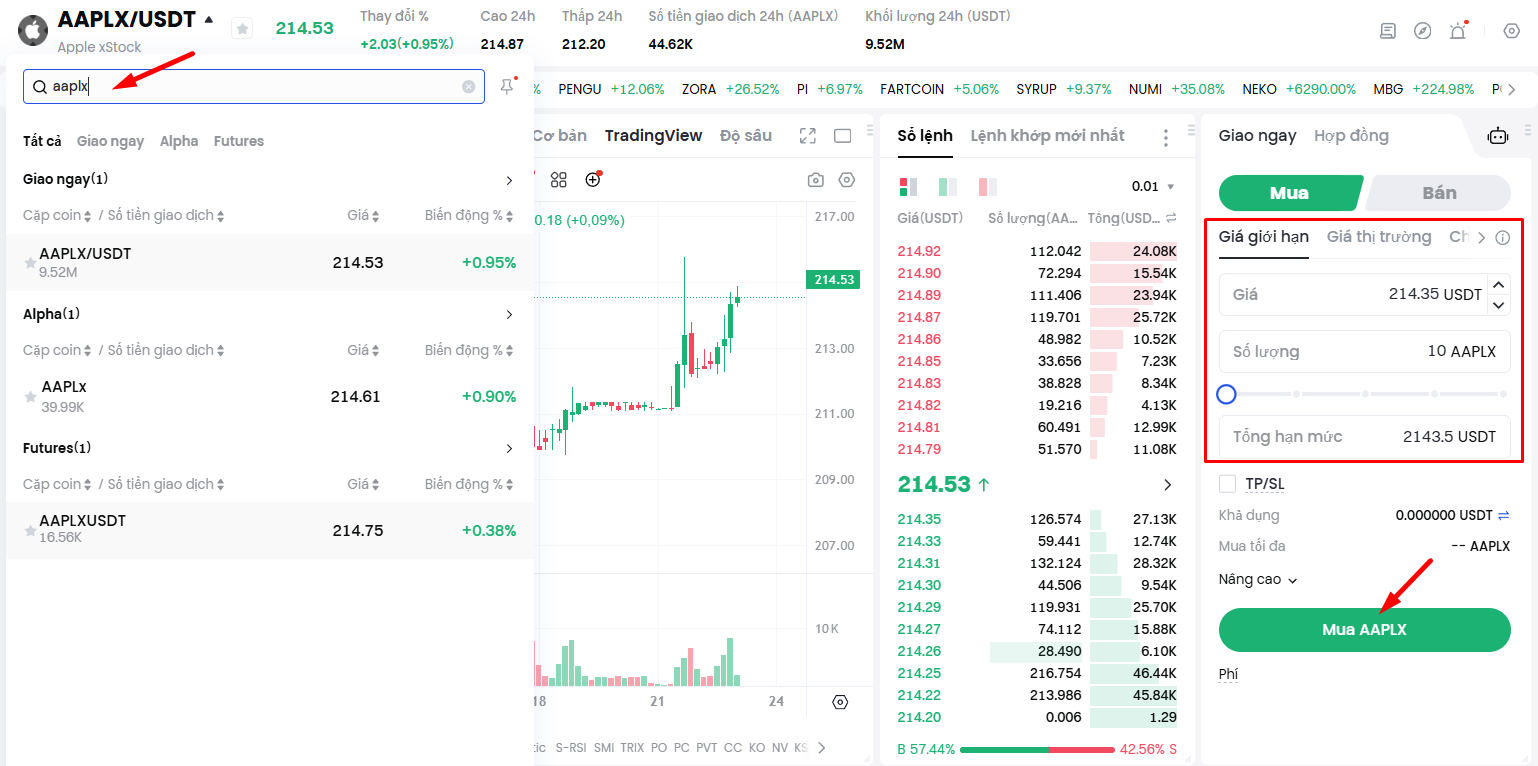Switch to the Độ sâu depth tab
The image size is (1538, 766).
tap(746, 135)
